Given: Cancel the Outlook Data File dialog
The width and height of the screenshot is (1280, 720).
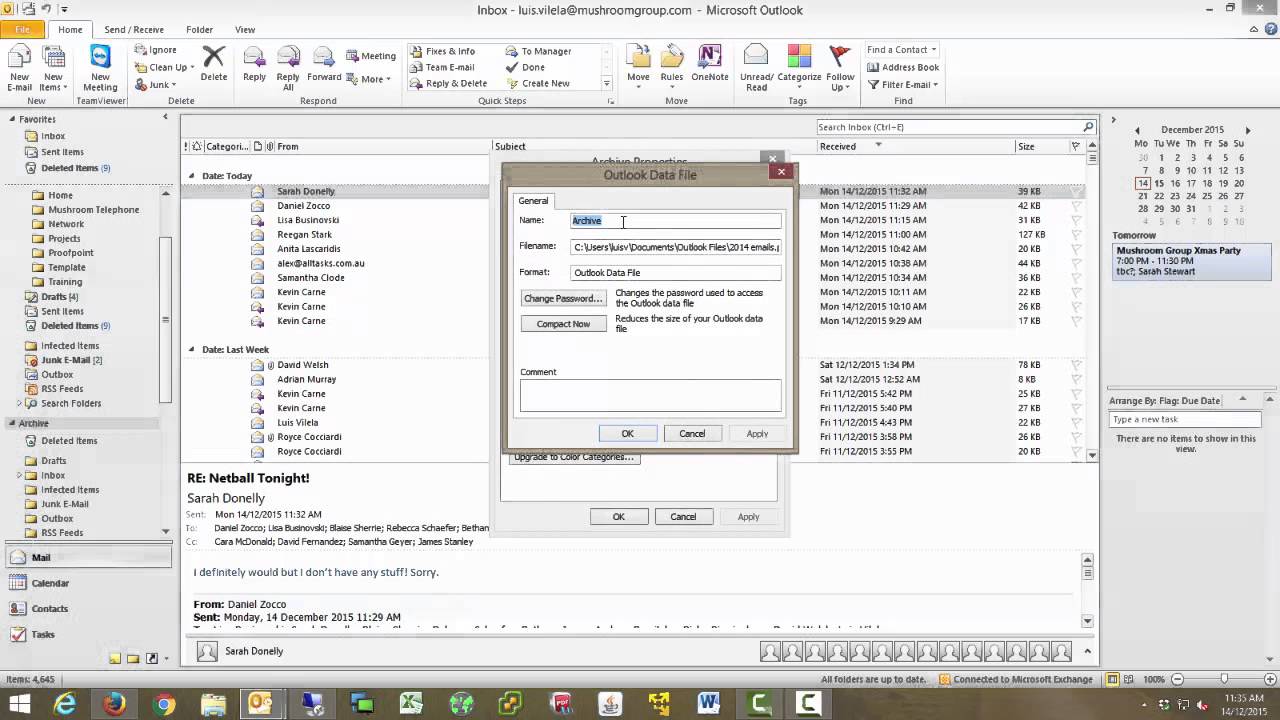Looking at the screenshot, I should click(692, 433).
